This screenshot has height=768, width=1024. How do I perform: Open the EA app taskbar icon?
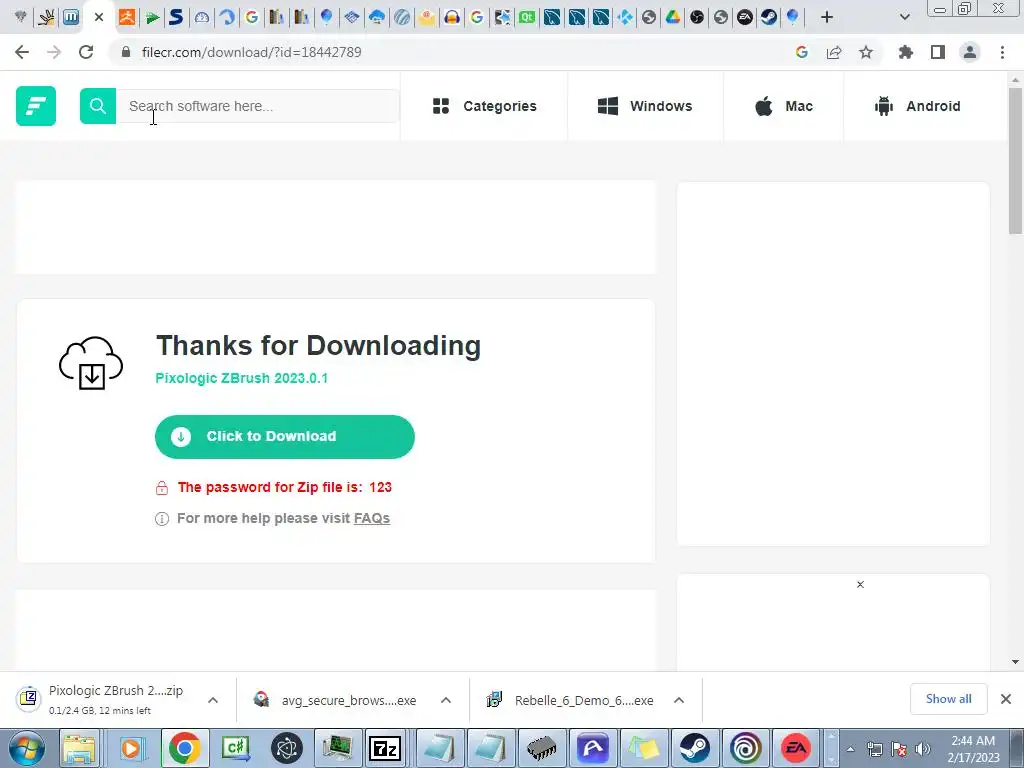coord(796,748)
